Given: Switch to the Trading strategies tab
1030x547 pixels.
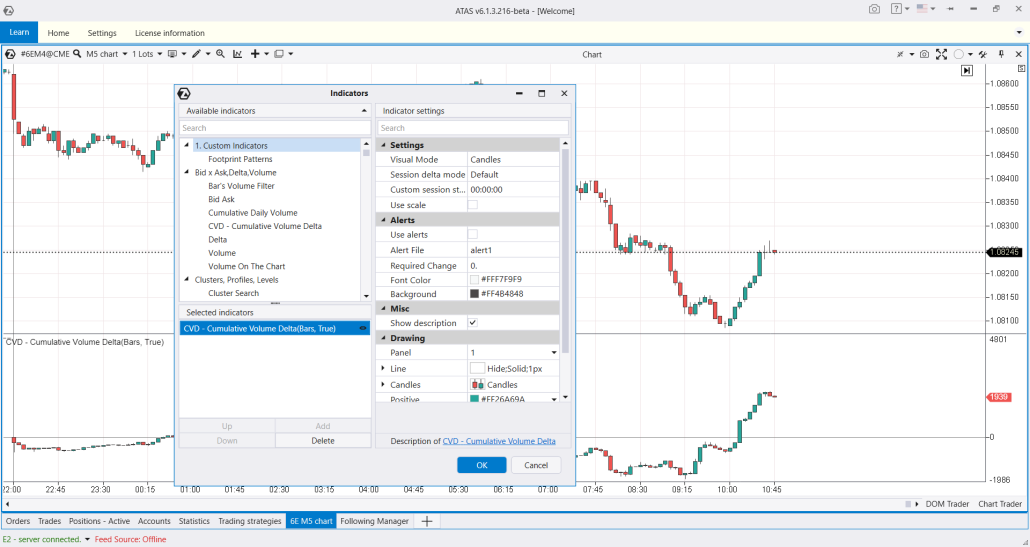Looking at the screenshot, I should [x=250, y=521].
